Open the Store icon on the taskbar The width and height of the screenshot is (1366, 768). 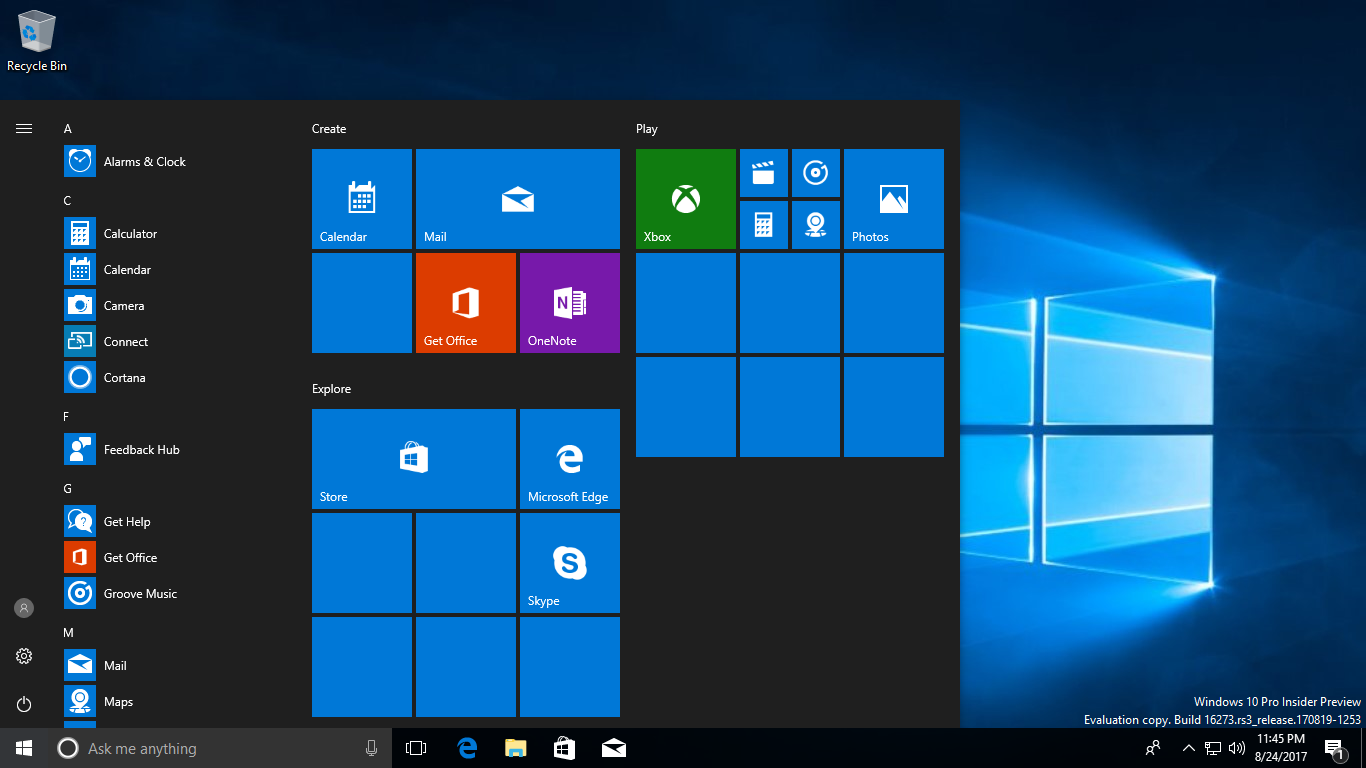564,748
